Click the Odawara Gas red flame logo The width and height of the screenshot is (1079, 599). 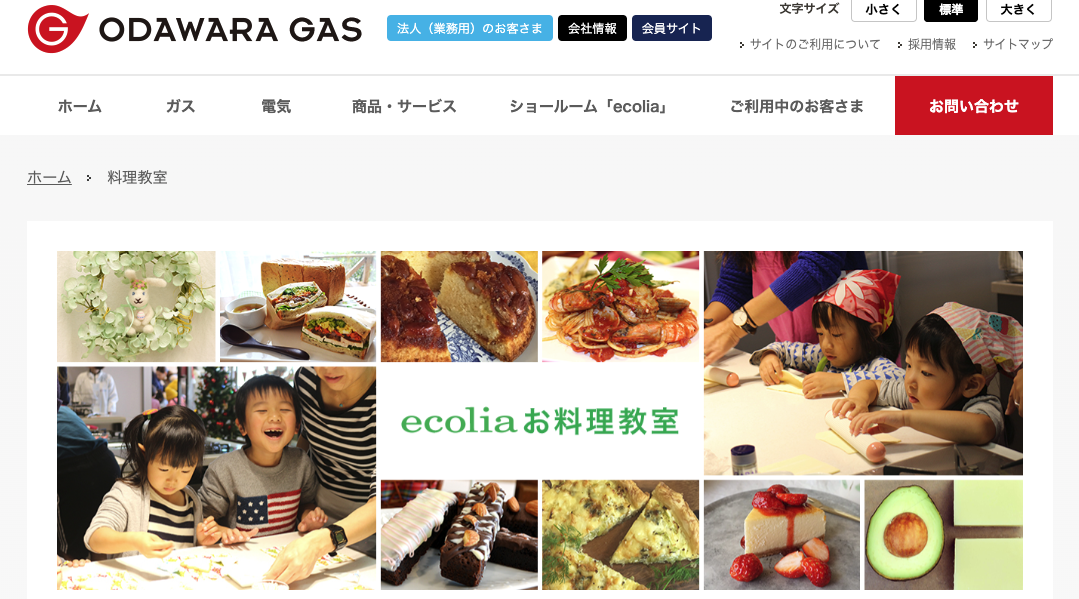(x=58, y=29)
